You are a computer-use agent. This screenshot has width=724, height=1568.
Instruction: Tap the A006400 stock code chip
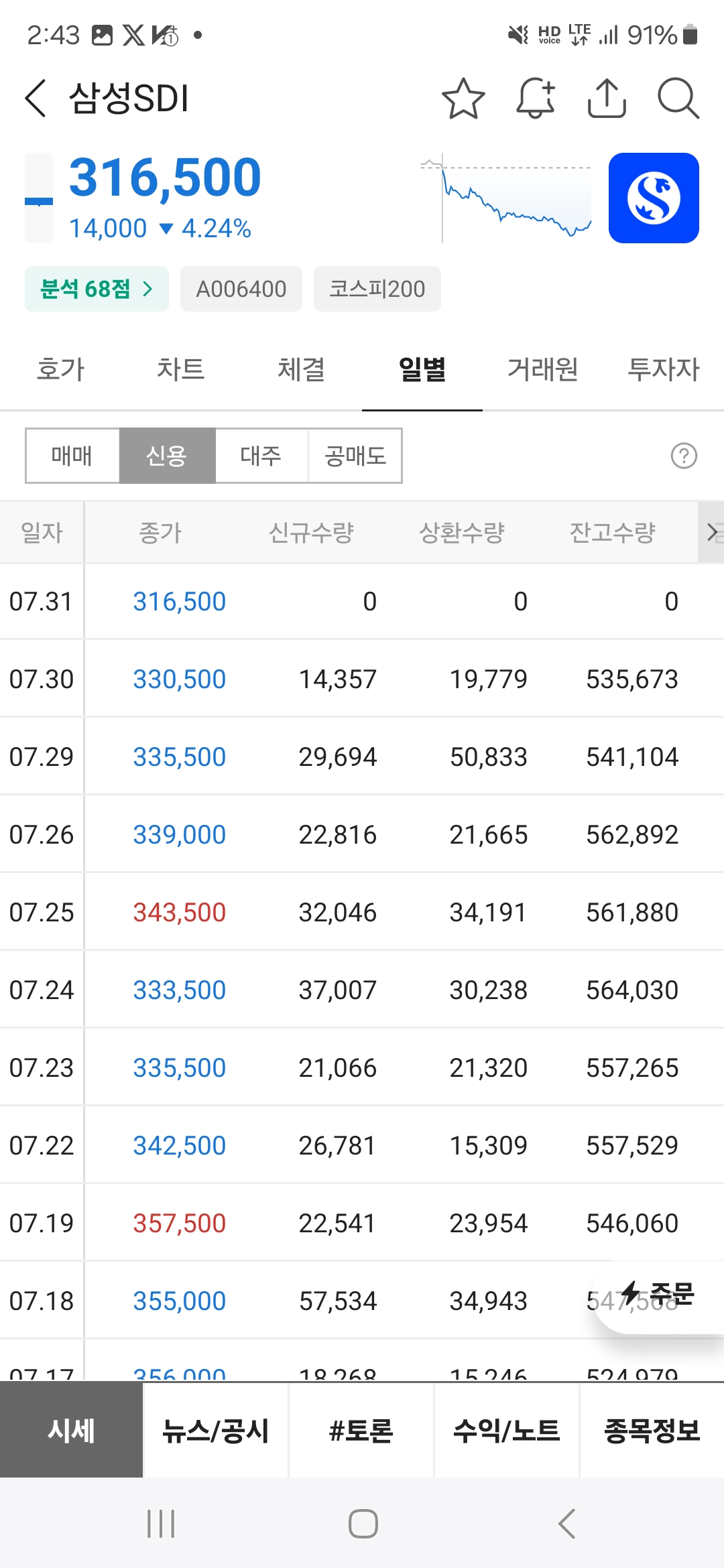coord(241,289)
